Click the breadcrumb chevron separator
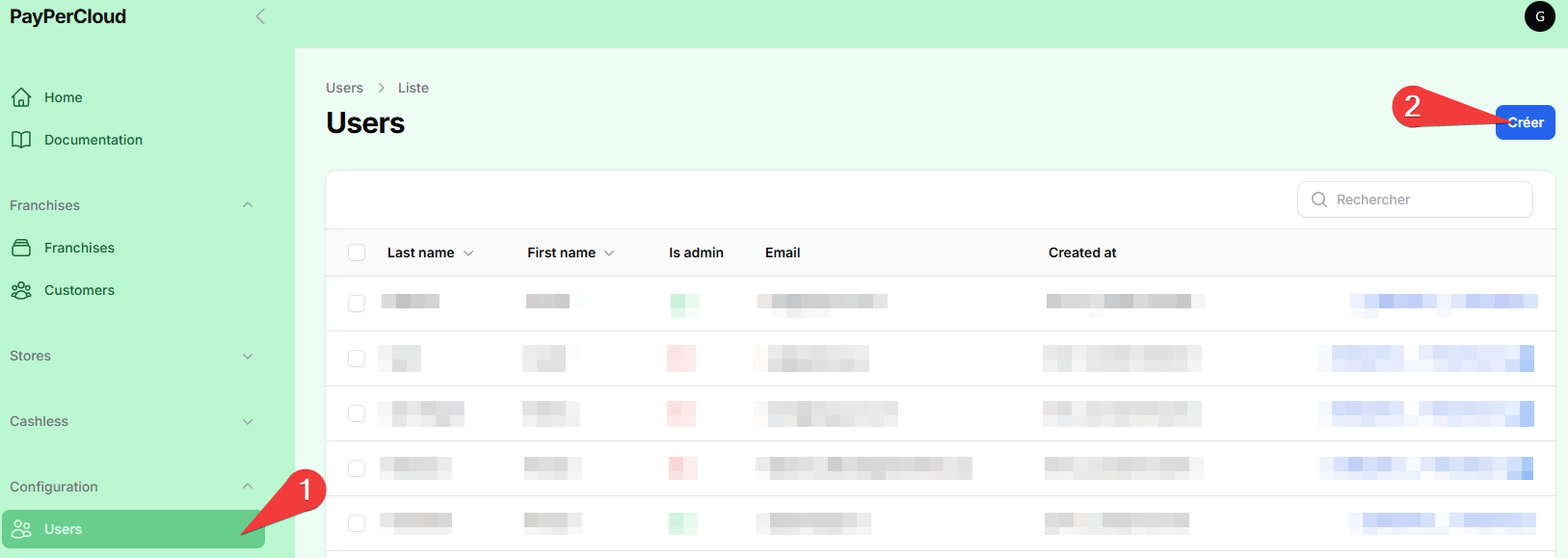Viewport: 1568px width, 558px height. coord(381,88)
